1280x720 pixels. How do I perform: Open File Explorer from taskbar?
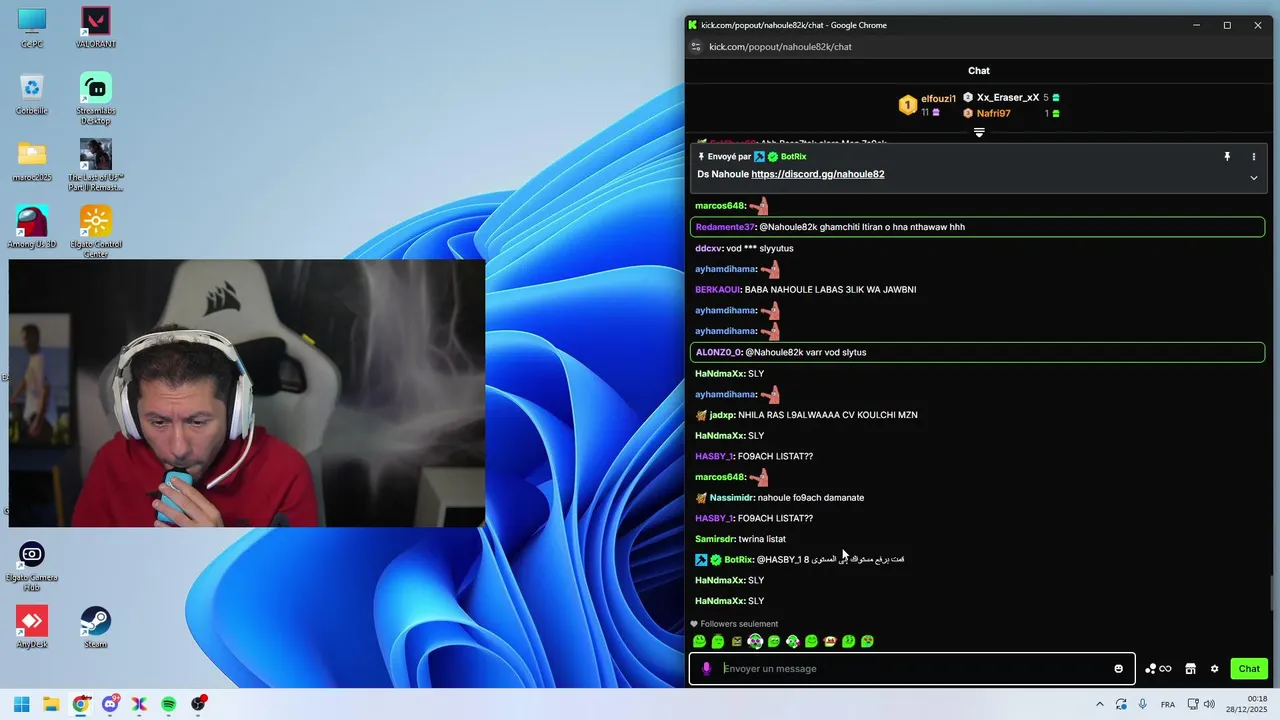click(51, 704)
